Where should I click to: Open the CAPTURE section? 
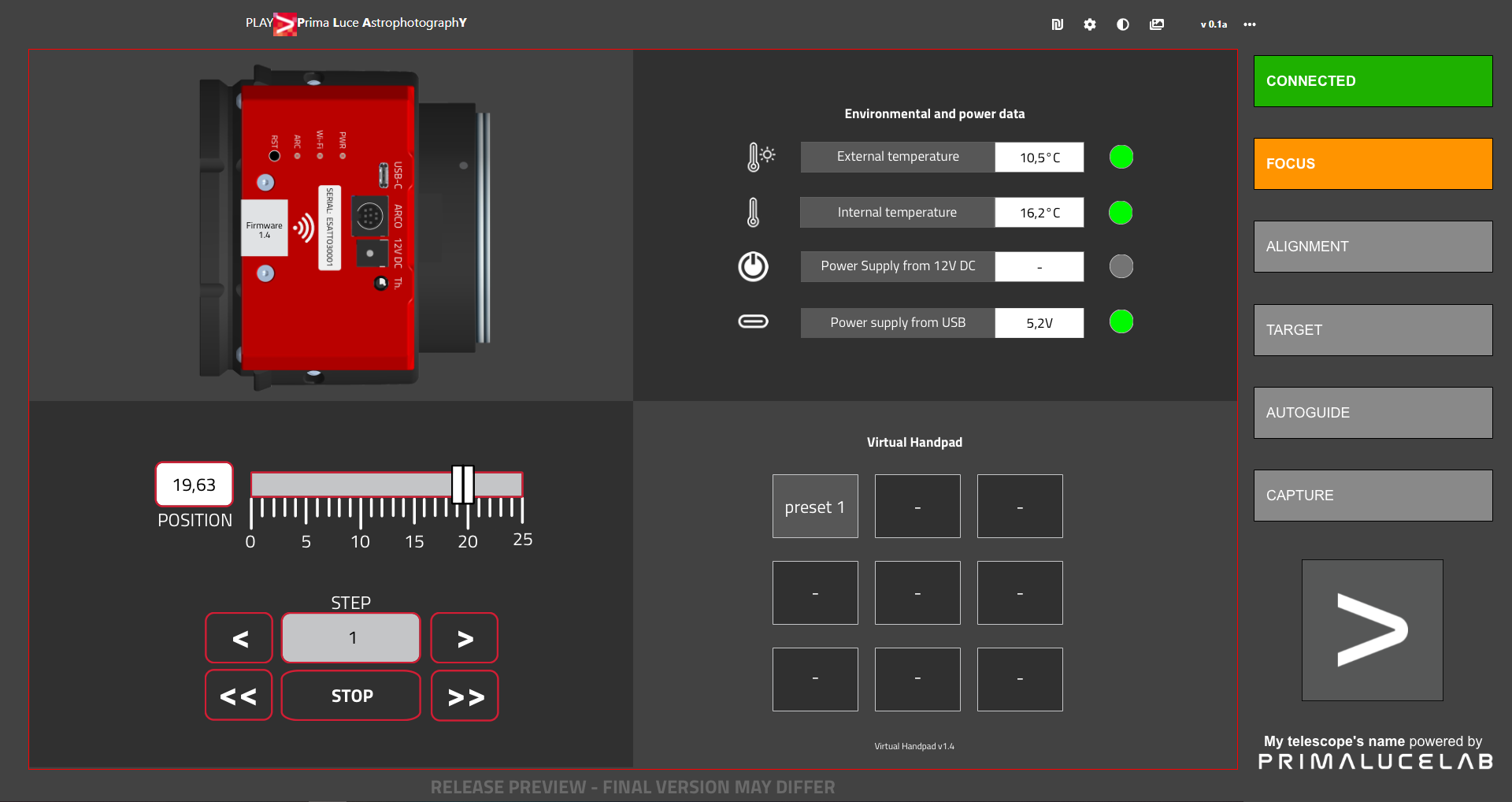point(1373,496)
